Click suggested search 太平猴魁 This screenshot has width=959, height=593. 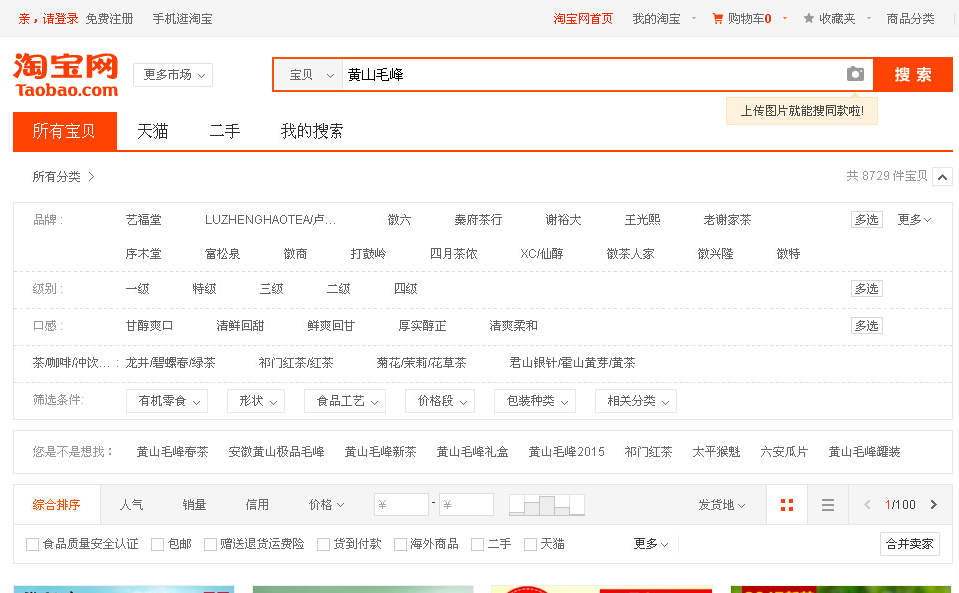pos(716,452)
